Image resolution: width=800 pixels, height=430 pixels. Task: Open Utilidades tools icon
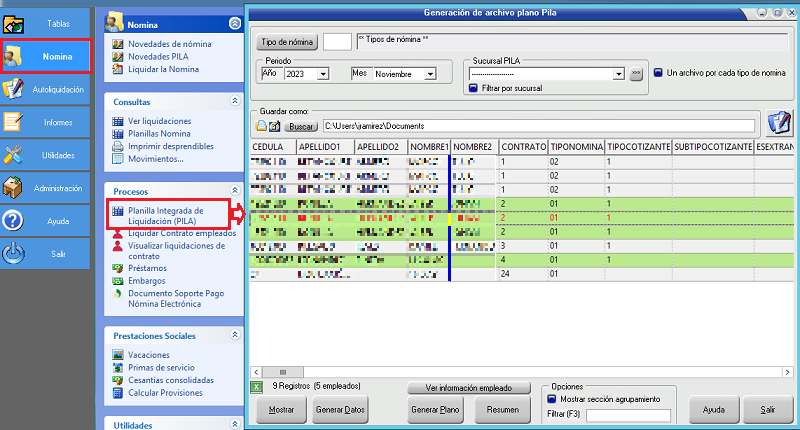pos(15,155)
